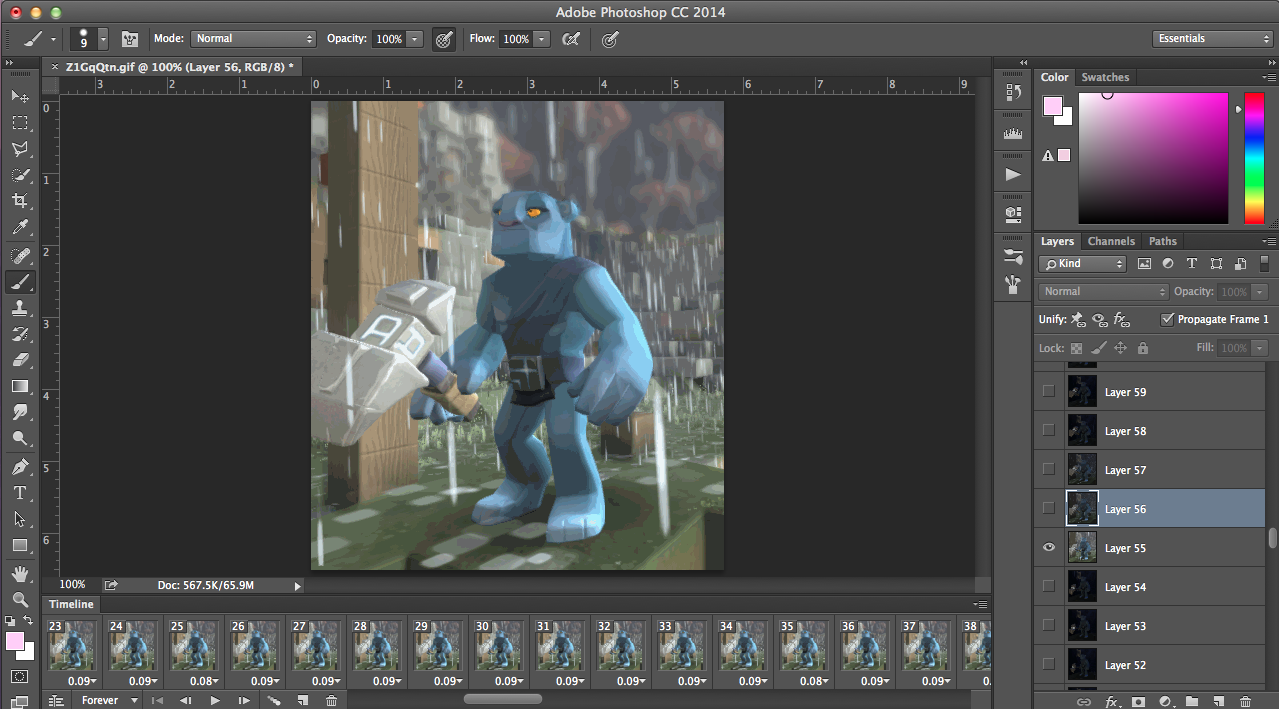Toggle Quick Mask mode
Image resolution: width=1279 pixels, height=709 pixels.
[x=20, y=677]
